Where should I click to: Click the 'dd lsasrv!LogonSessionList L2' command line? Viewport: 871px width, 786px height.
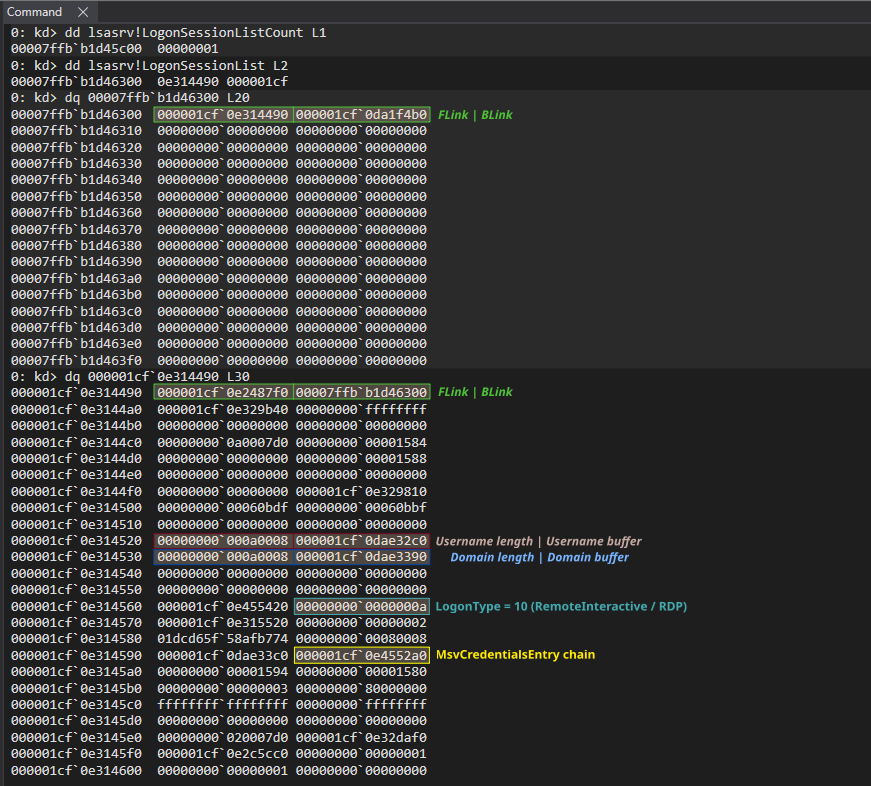click(176, 66)
